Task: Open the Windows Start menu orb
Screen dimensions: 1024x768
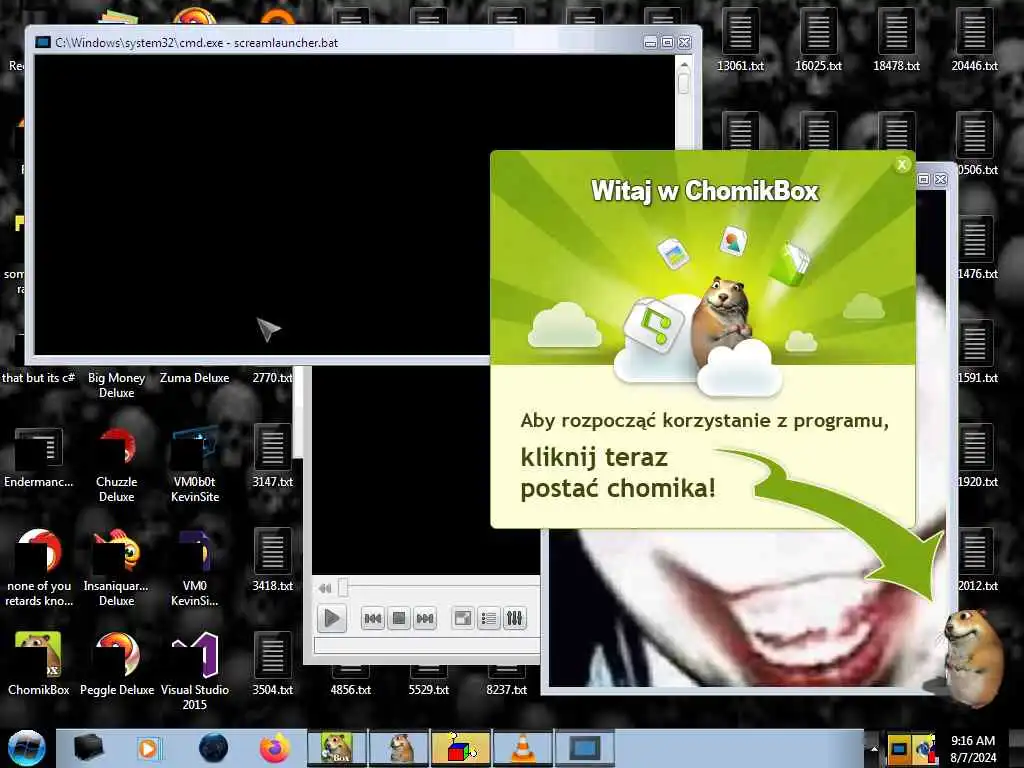Action: tap(26, 748)
